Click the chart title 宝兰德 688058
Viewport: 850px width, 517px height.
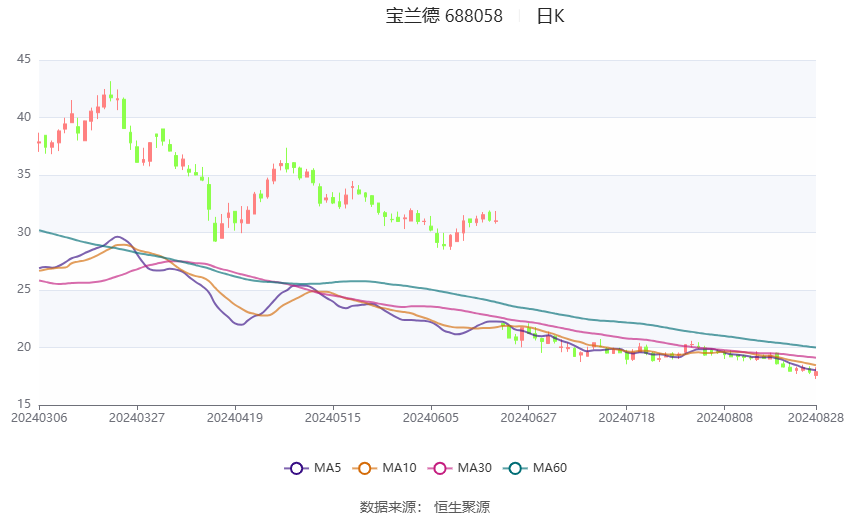(x=444, y=16)
